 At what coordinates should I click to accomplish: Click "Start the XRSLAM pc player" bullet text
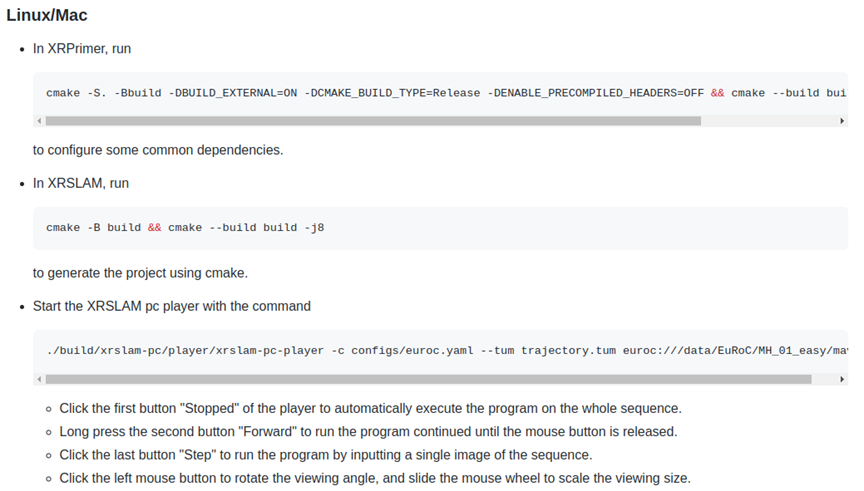pos(172,306)
